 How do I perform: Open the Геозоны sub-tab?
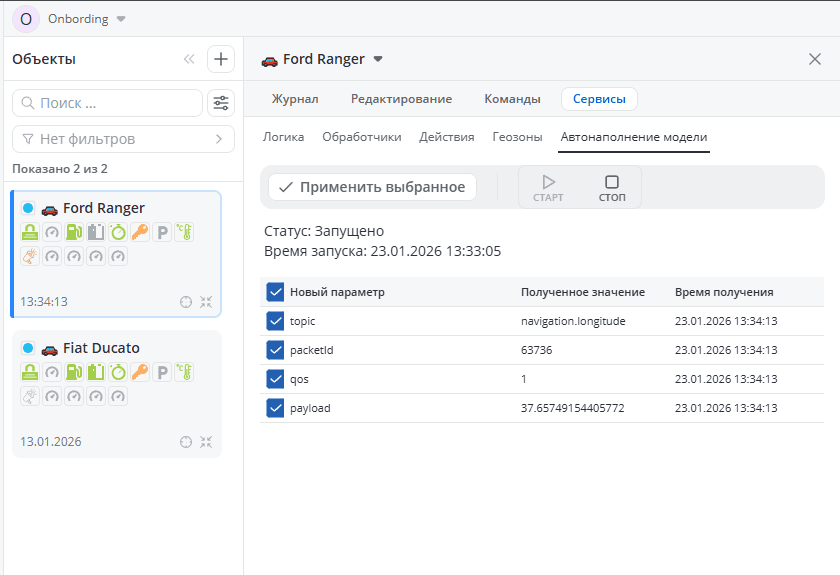coord(518,137)
